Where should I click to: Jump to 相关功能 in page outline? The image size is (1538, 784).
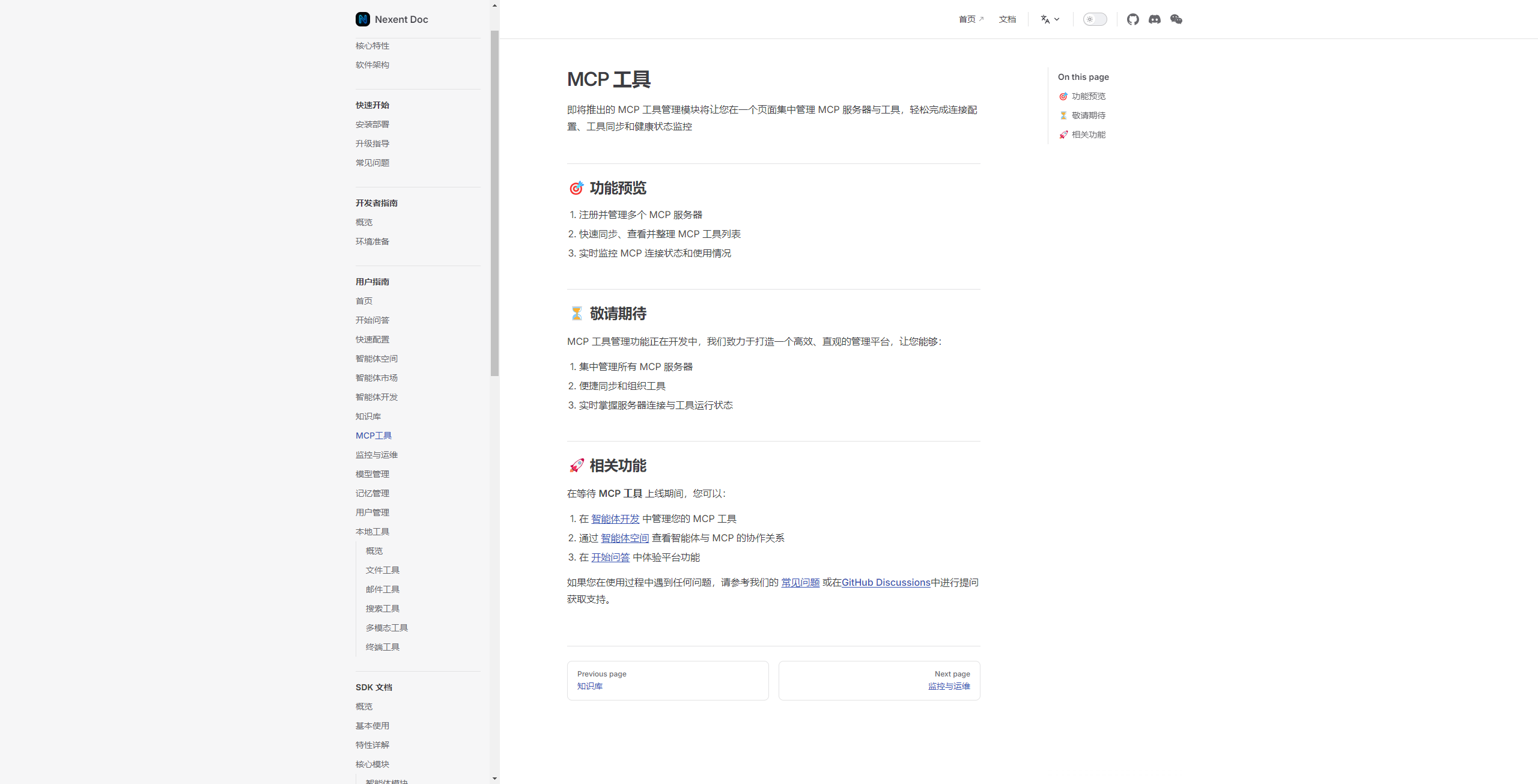(x=1088, y=135)
